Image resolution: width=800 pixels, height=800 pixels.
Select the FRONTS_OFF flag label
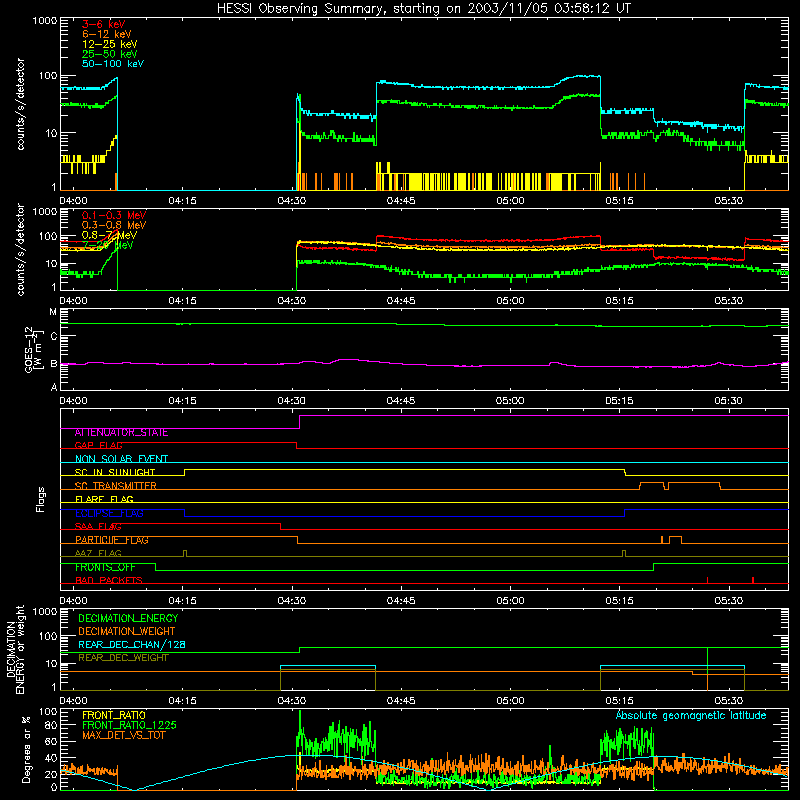click(105, 567)
